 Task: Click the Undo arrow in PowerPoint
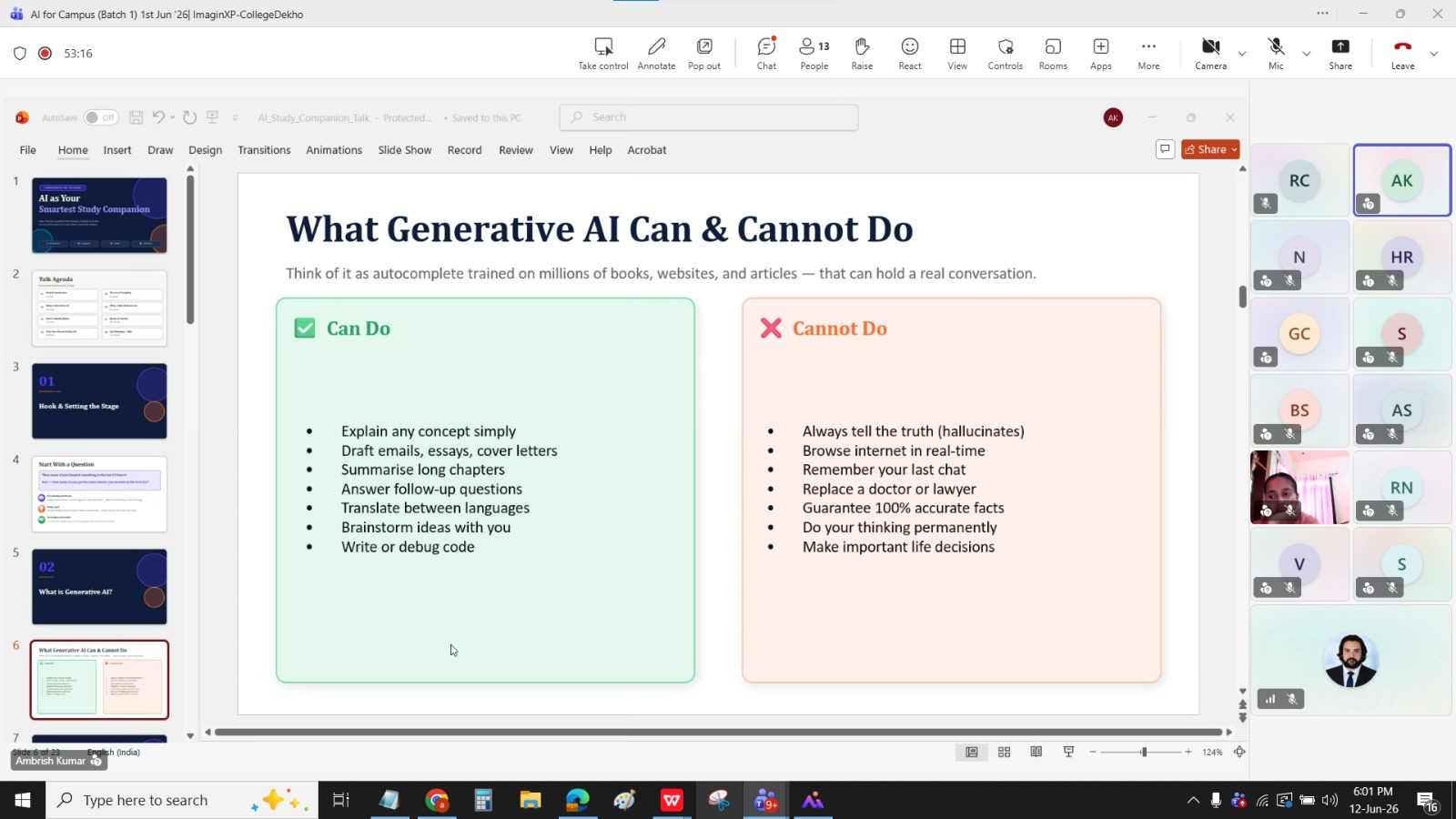coord(158,117)
